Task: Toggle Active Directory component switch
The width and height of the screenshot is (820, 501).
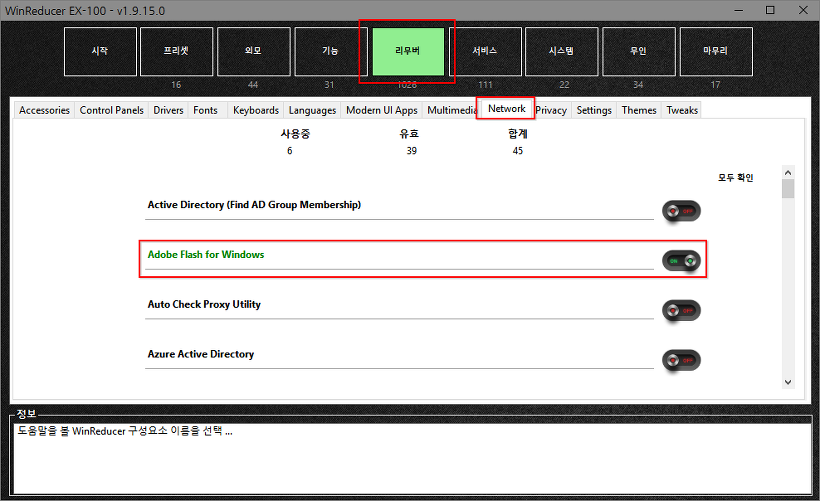Action: pos(681,211)
